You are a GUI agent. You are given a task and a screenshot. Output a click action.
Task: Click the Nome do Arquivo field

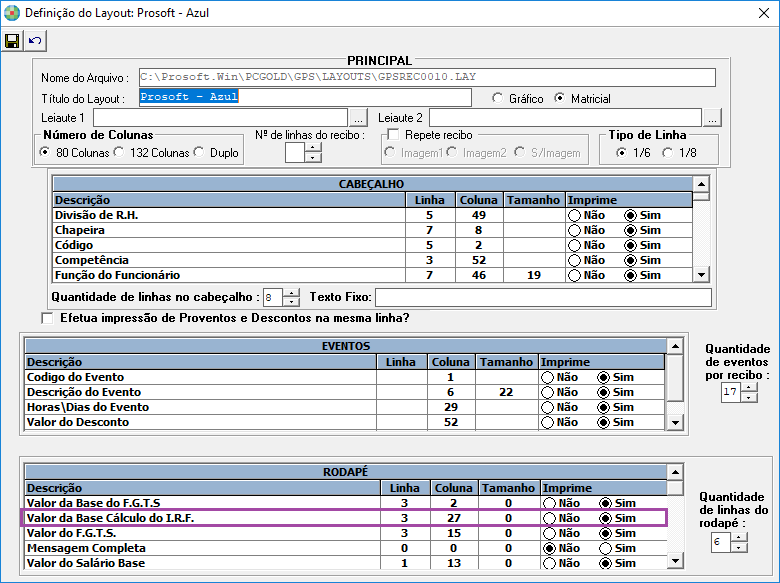click(x=427, y=77)
